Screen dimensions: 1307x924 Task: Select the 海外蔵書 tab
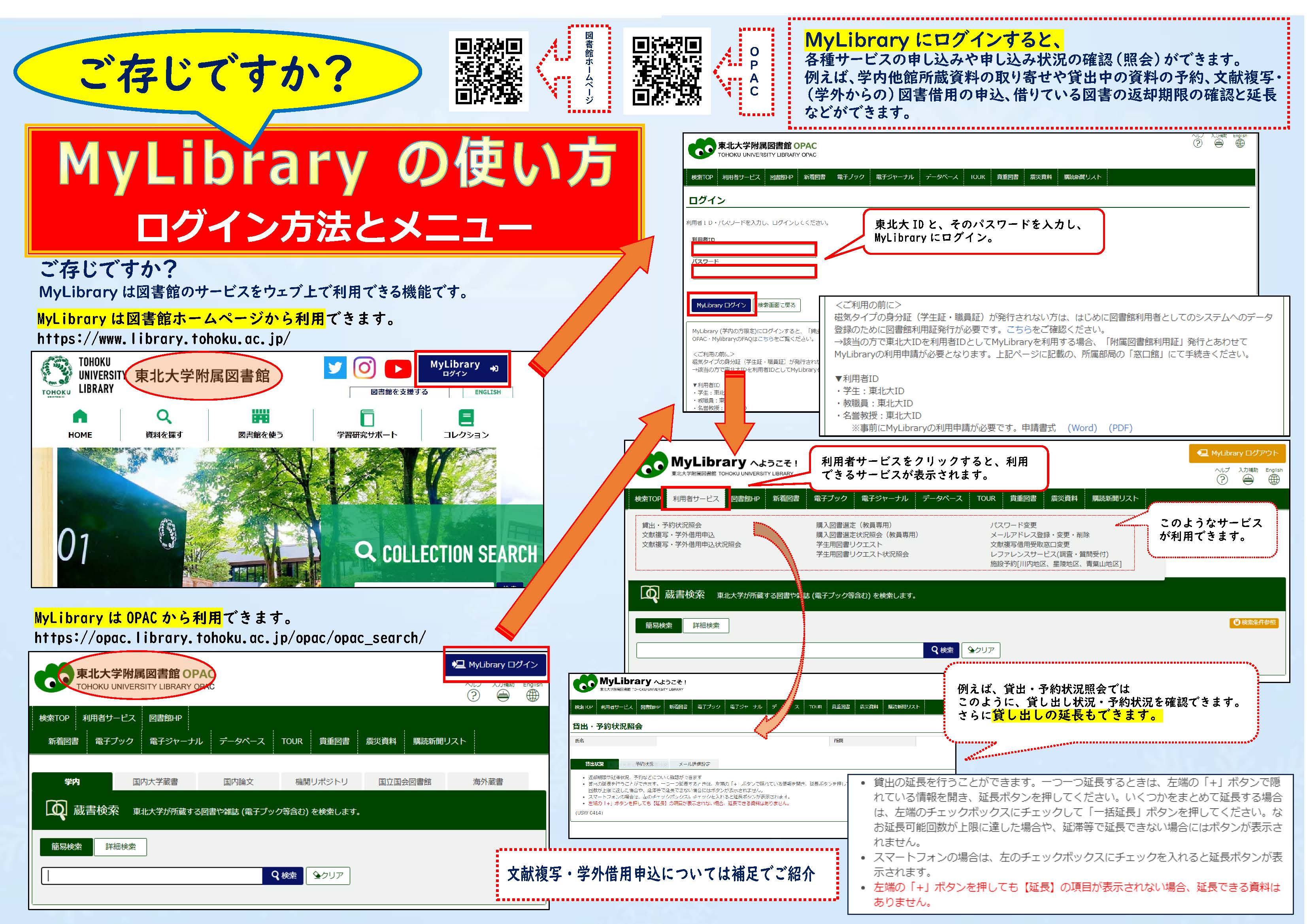488,781
